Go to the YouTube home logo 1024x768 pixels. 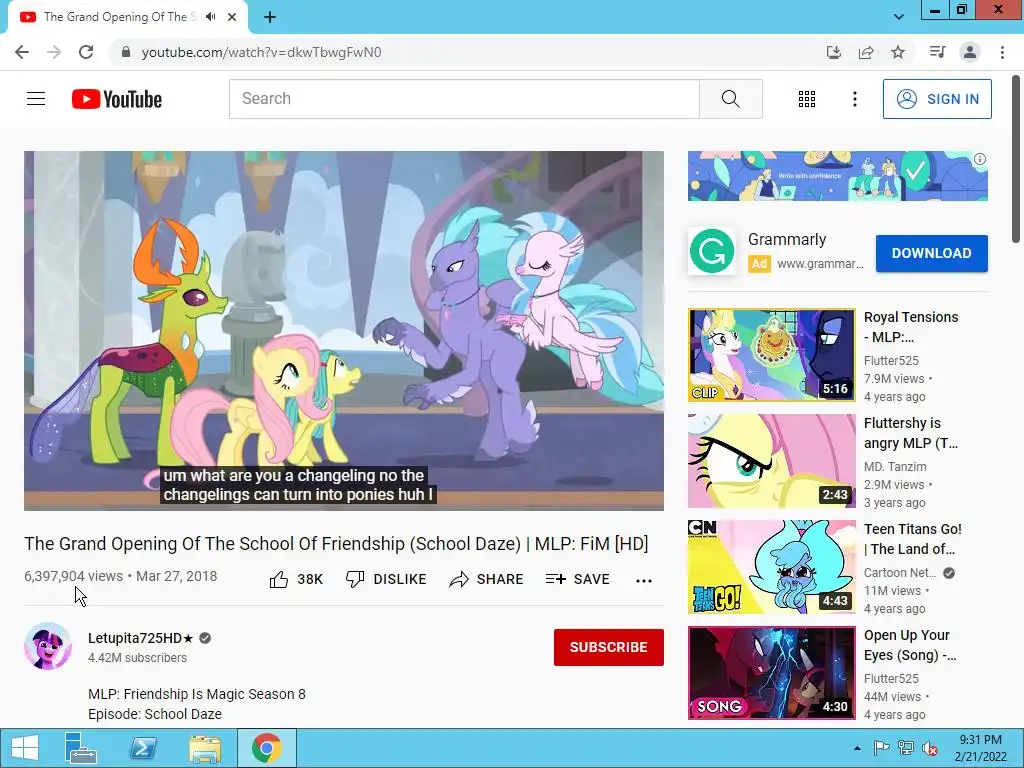pos(117,99)
